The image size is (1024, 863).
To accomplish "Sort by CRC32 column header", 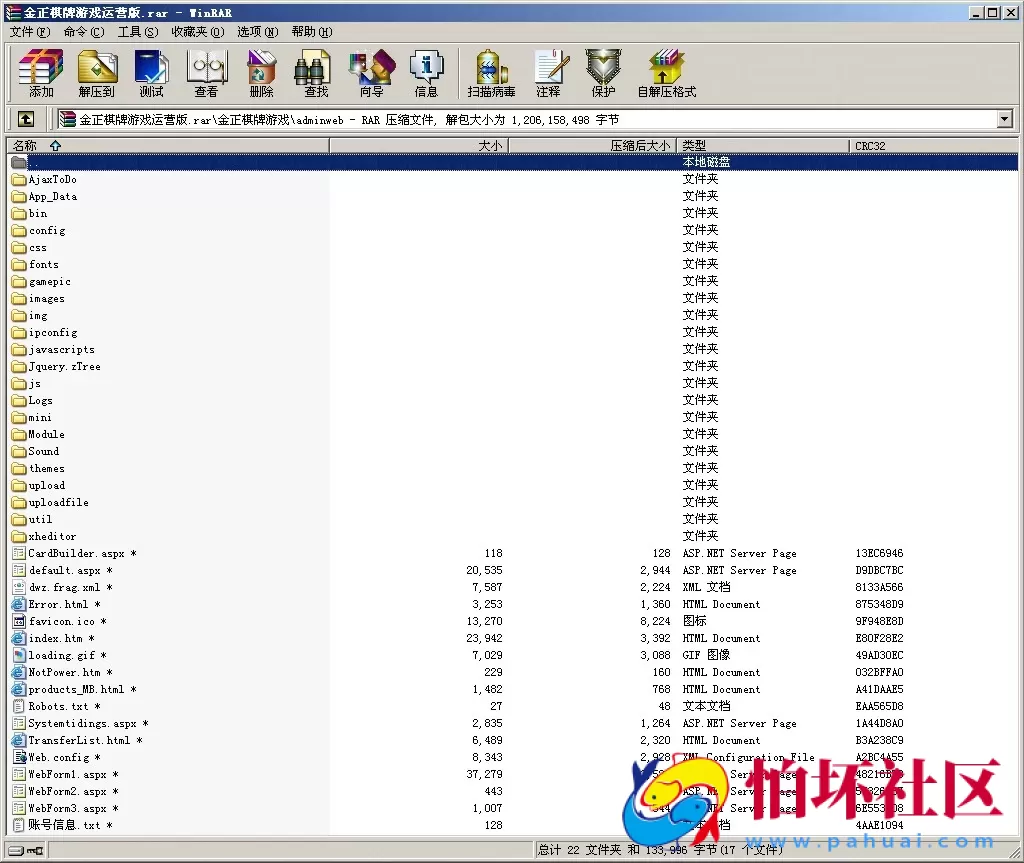I will click(x=870, y=146).
